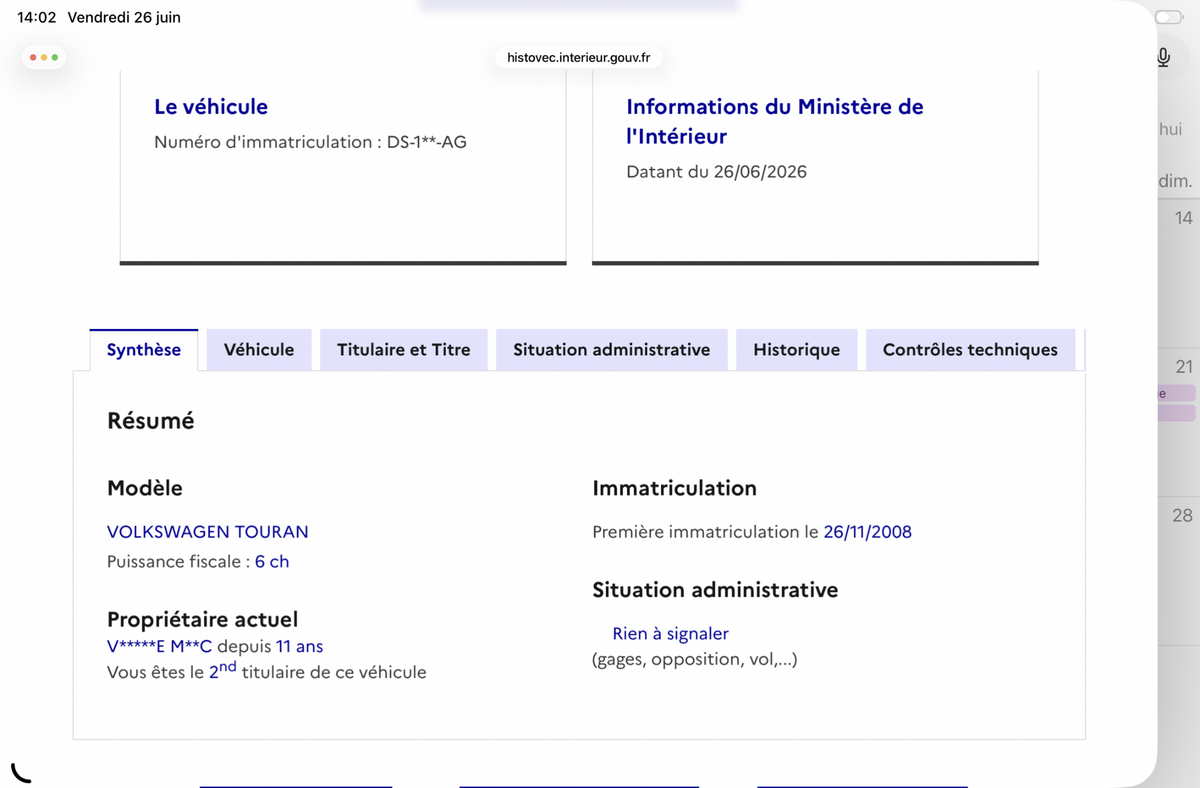The width and height of the screenshot is (1200, 788).
Task: Choose day 14 in the background calendar
Action: [x=1184, y=218]
